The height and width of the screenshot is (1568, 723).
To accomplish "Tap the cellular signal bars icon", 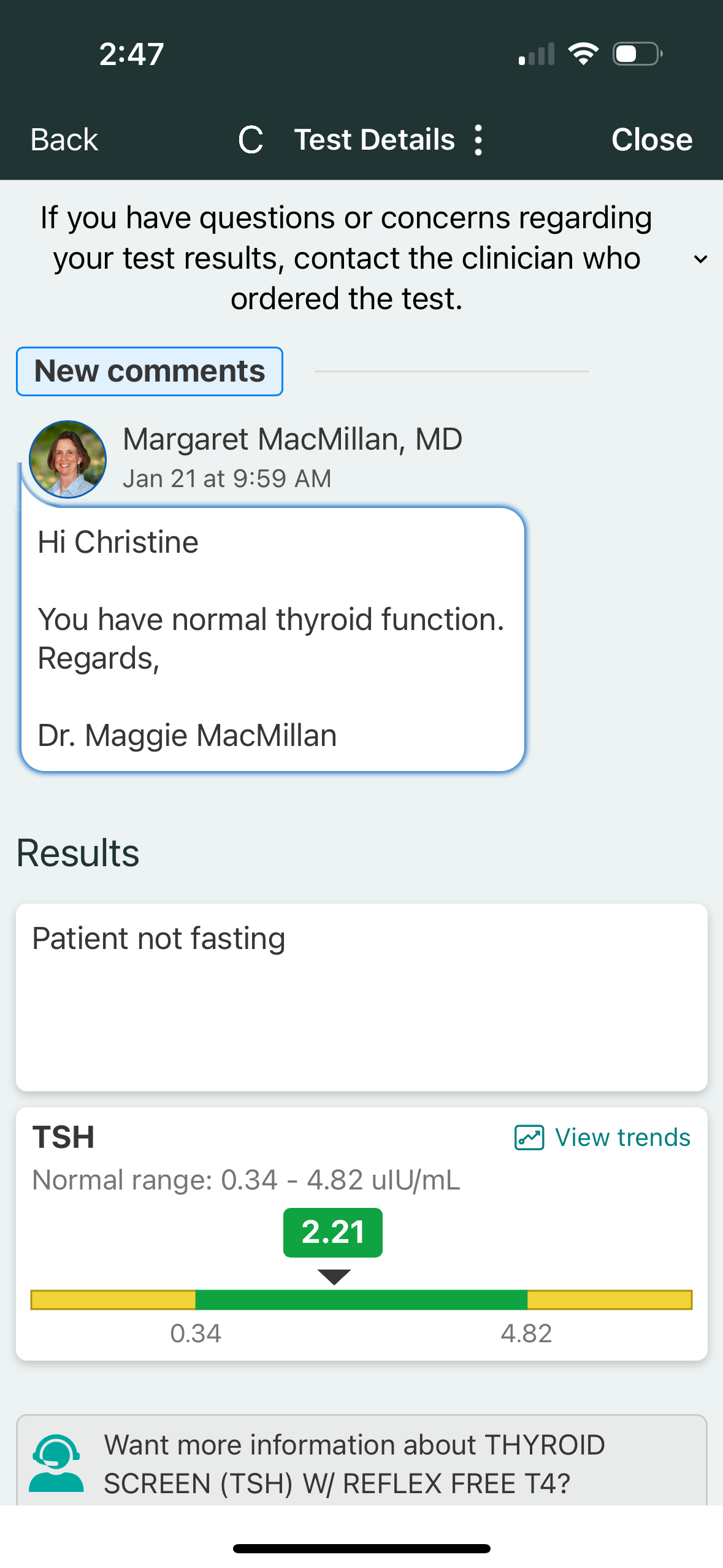I will click(x=537, y=54).
